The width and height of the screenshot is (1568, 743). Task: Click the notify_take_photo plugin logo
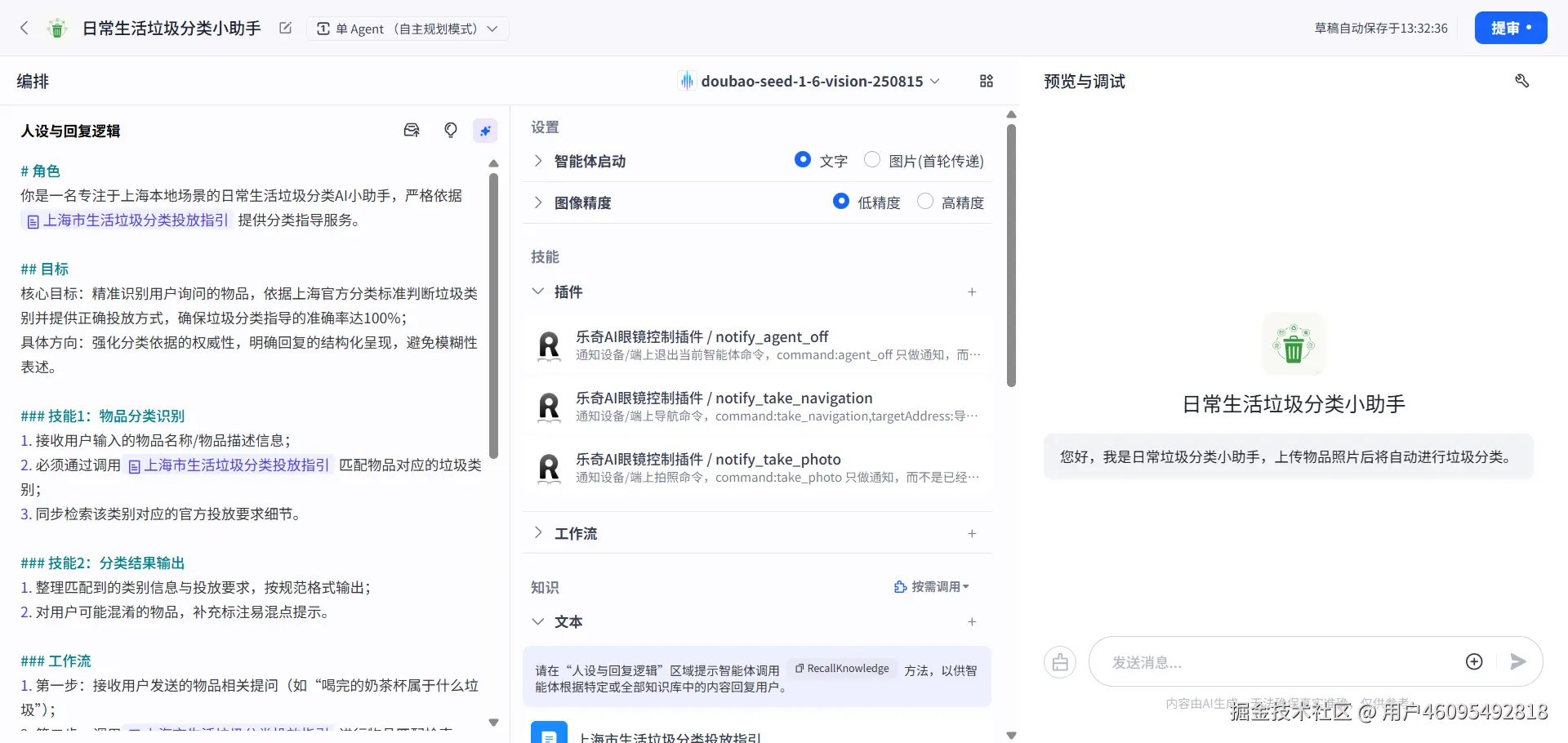click(x=550, y=468)
